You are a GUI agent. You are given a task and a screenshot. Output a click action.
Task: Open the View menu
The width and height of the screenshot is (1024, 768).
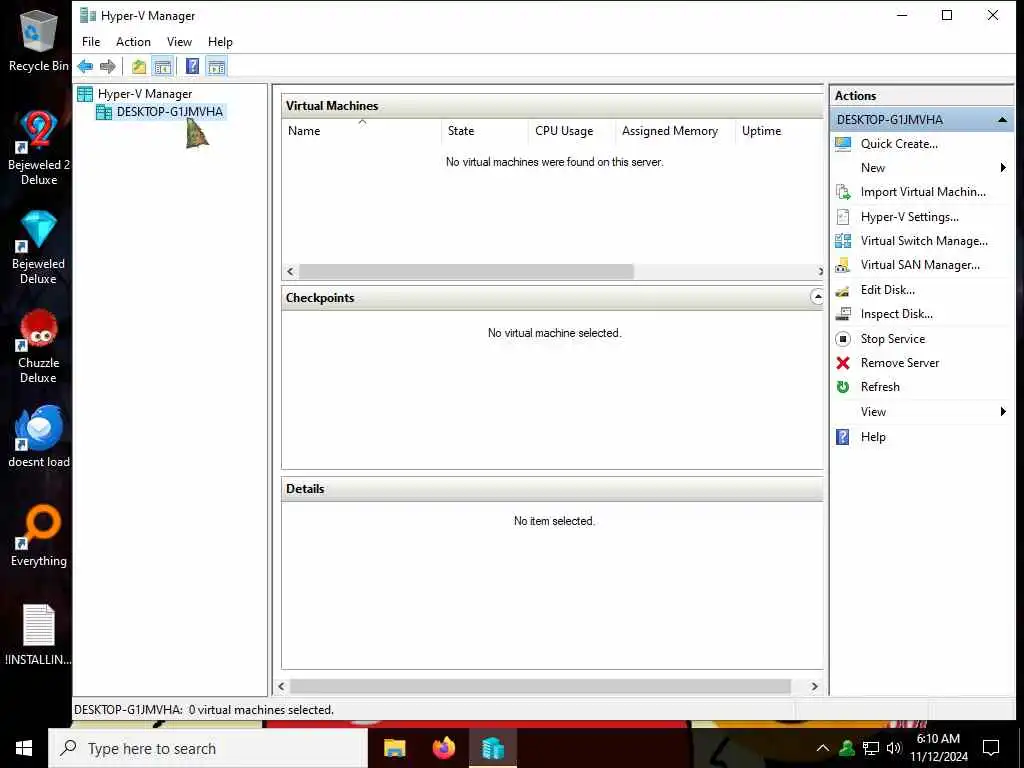tap(179, 42)
